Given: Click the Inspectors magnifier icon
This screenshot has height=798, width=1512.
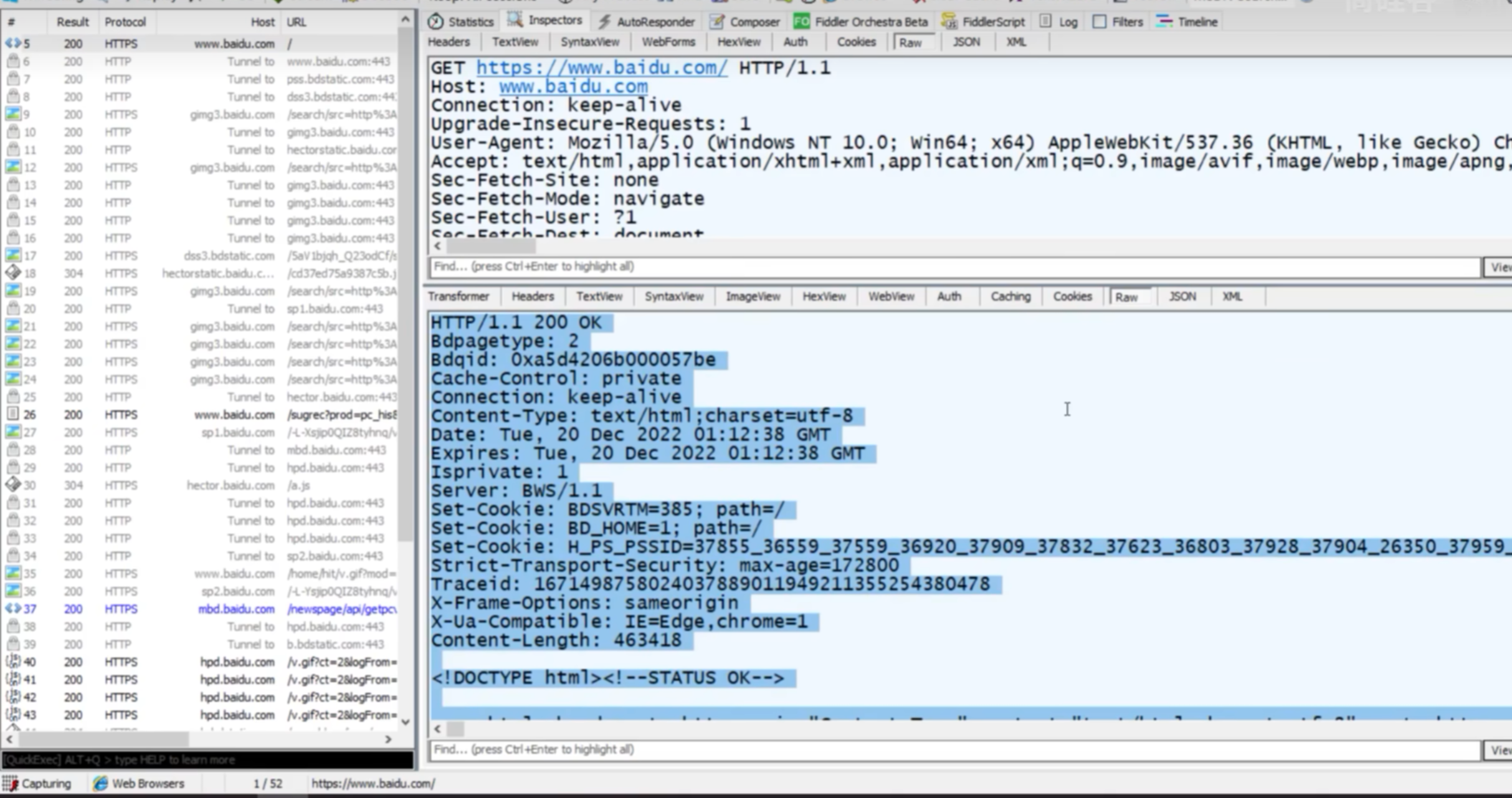Looking at the screenshot, I should 515,21.
